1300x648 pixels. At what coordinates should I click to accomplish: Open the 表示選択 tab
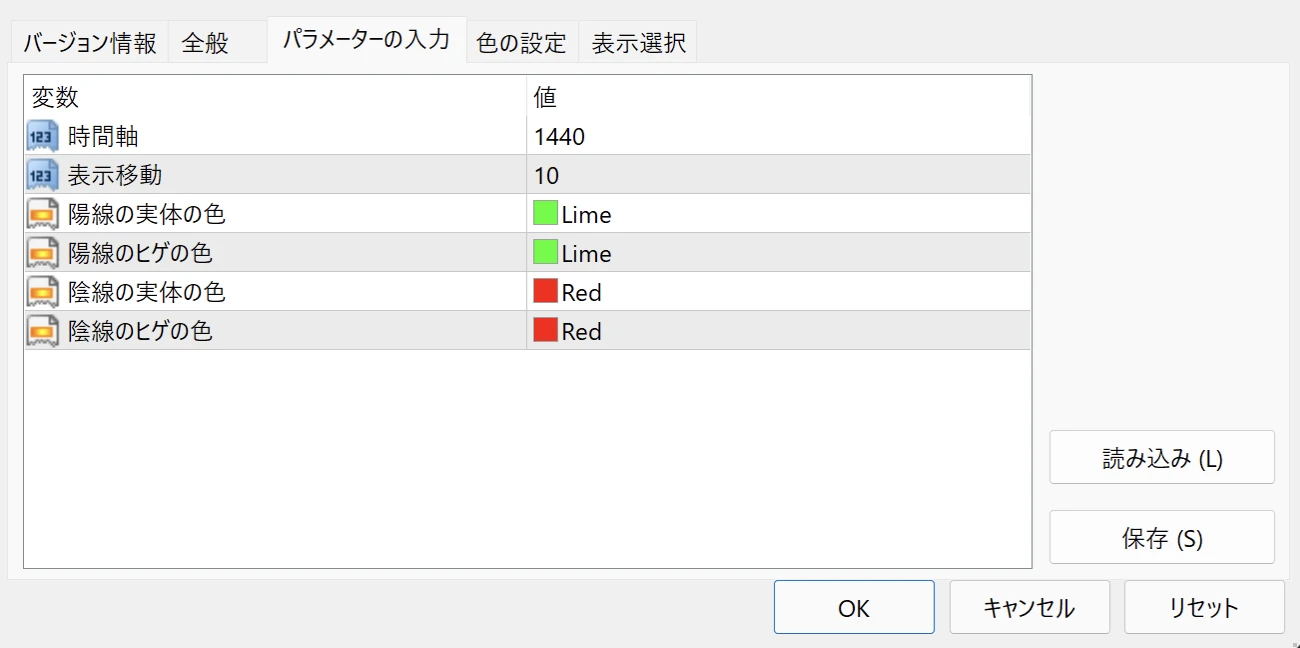[638, 43]
